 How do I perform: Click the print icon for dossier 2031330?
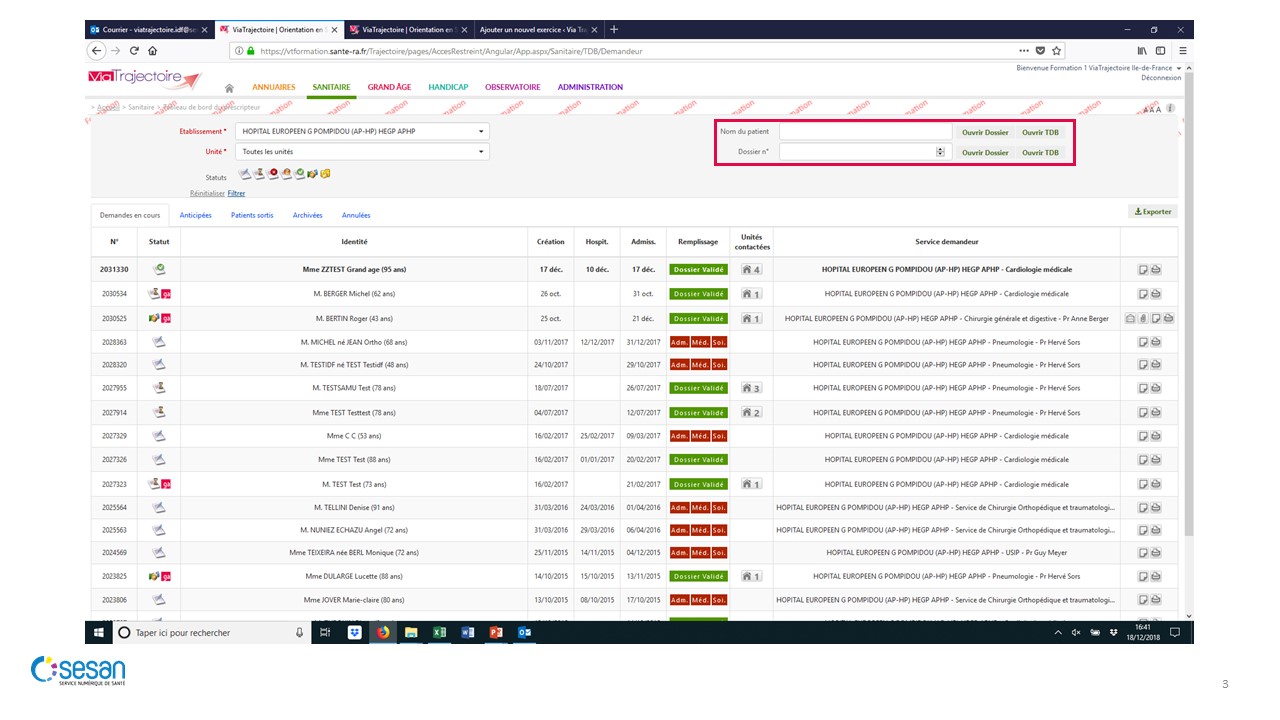(1156, 270)
